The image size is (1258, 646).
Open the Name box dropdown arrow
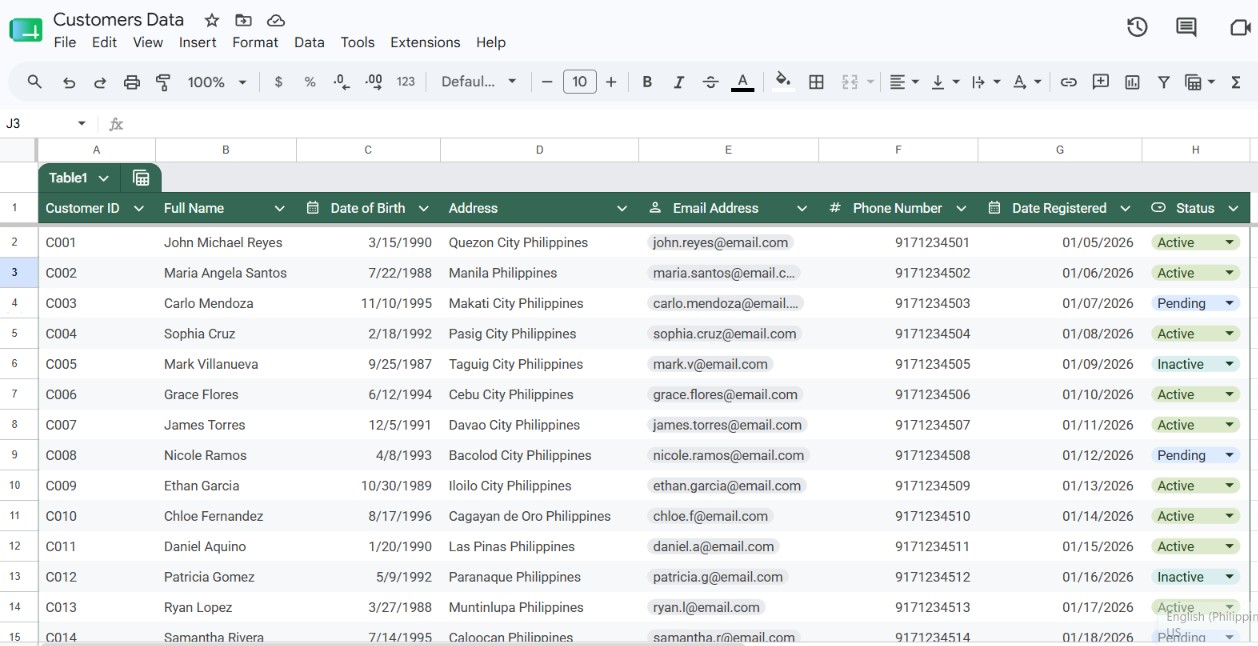pyautogui.click(x=81, y=123)
